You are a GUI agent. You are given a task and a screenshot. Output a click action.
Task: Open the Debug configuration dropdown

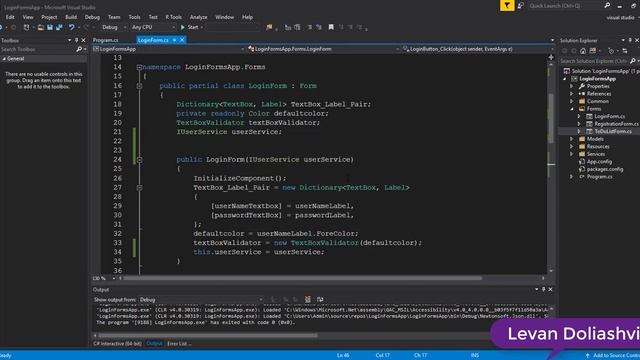114,27
